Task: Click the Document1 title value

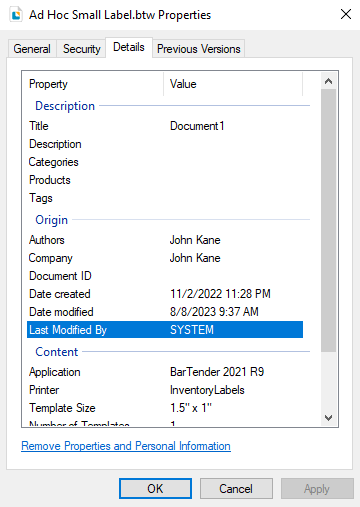Action: point(197,126)
